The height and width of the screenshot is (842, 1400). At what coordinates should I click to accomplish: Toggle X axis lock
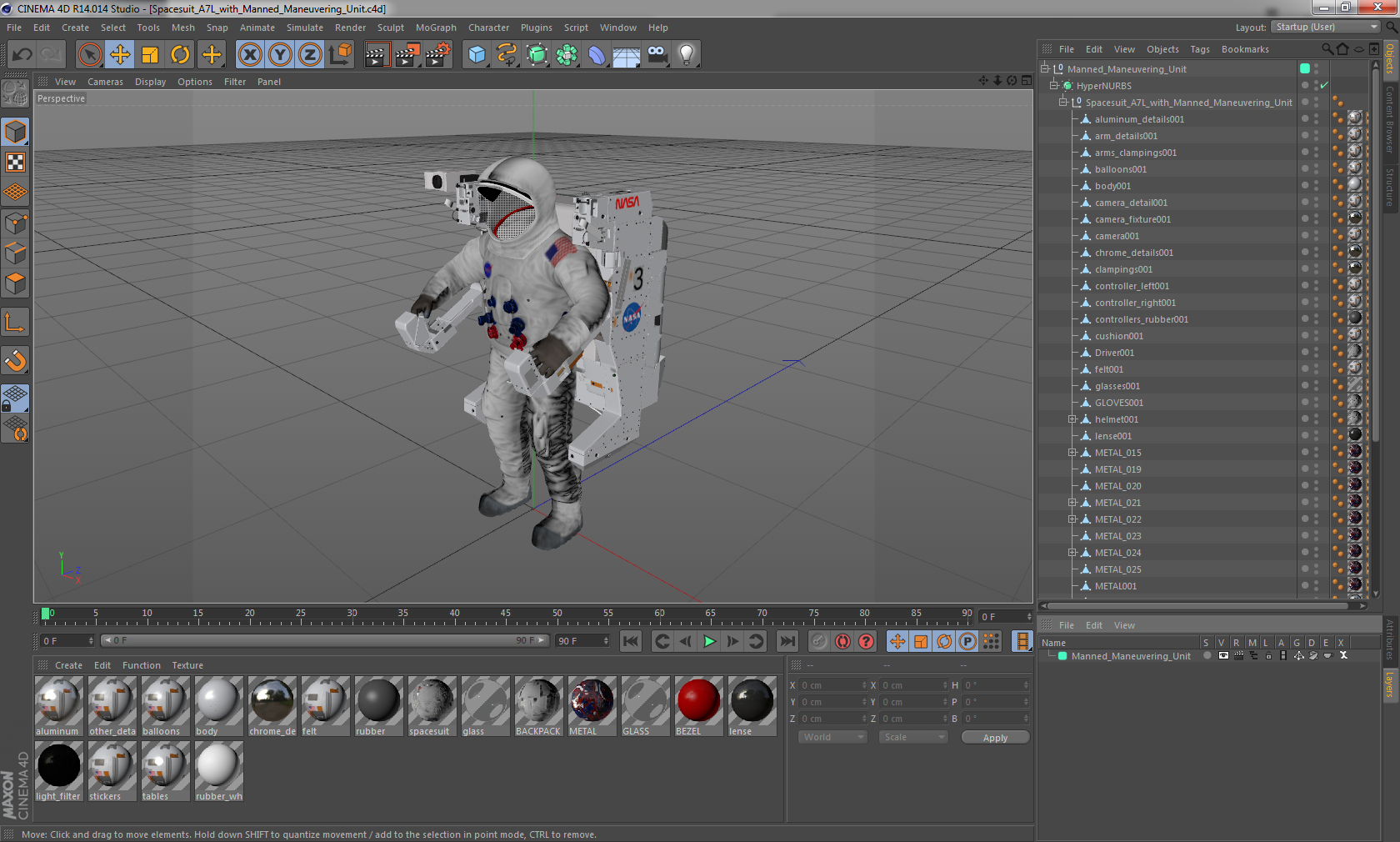pyautogui.click(x=250, y=55)
